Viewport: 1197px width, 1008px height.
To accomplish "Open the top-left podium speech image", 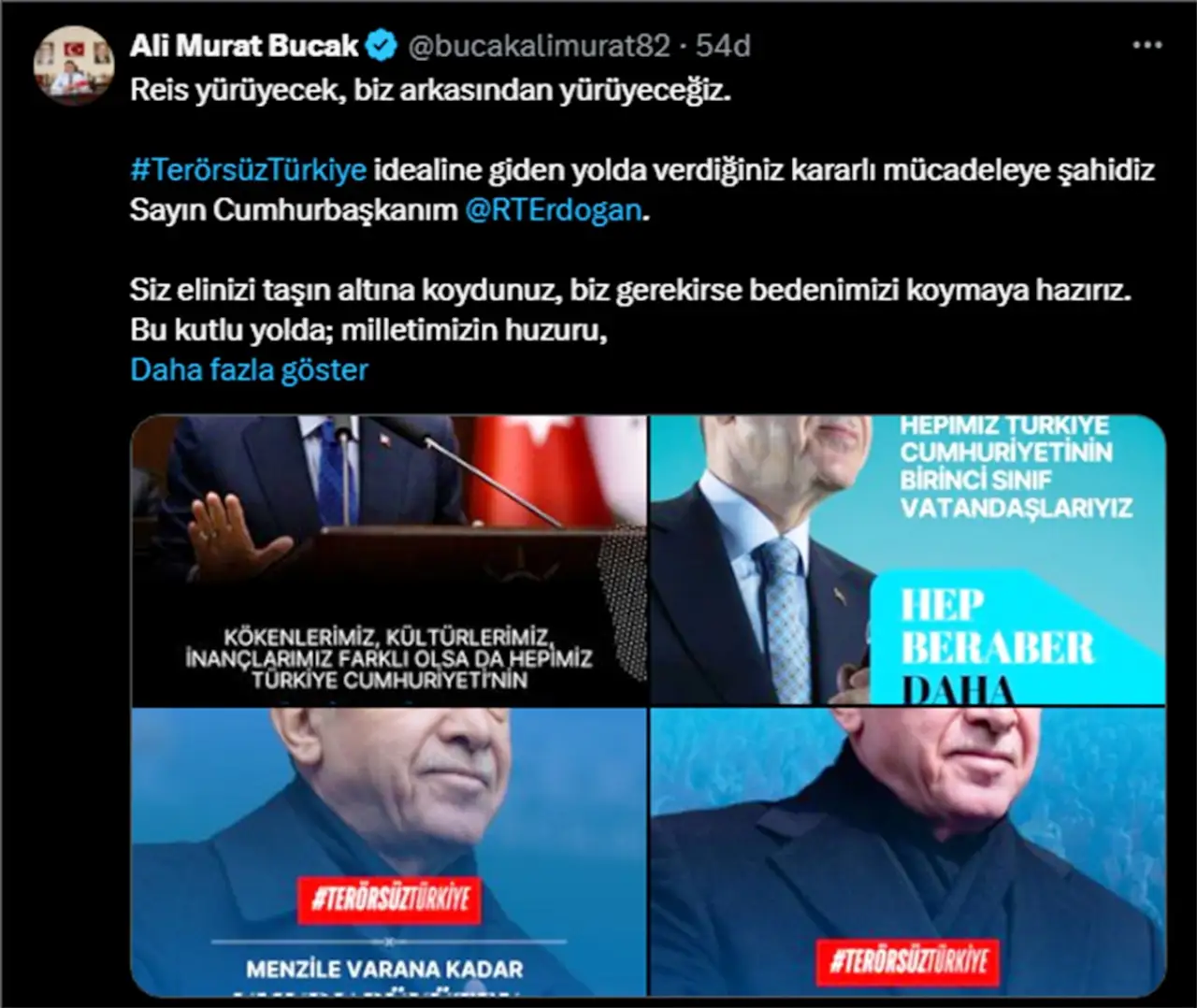I will point(389,561).
